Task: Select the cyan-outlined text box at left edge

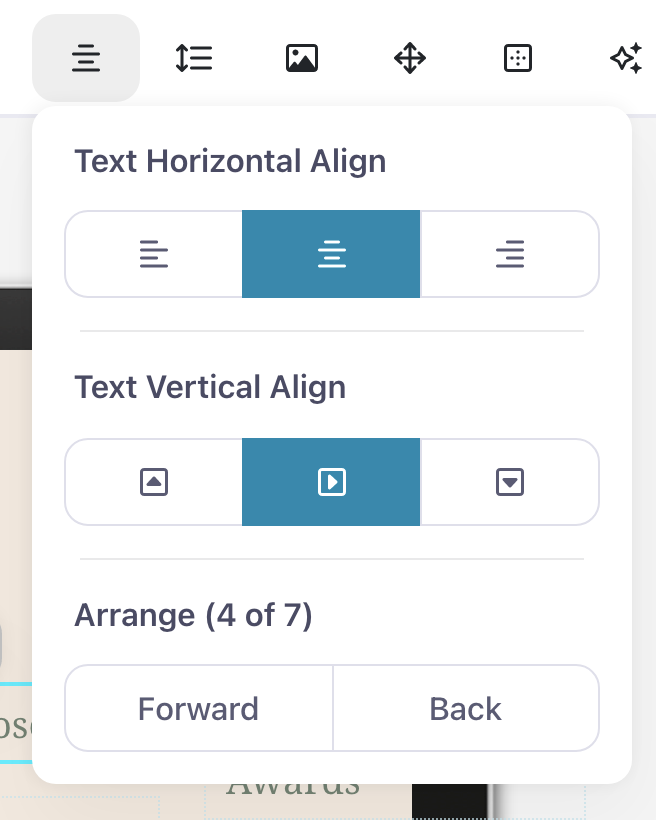Action: (x=15, y=722)
